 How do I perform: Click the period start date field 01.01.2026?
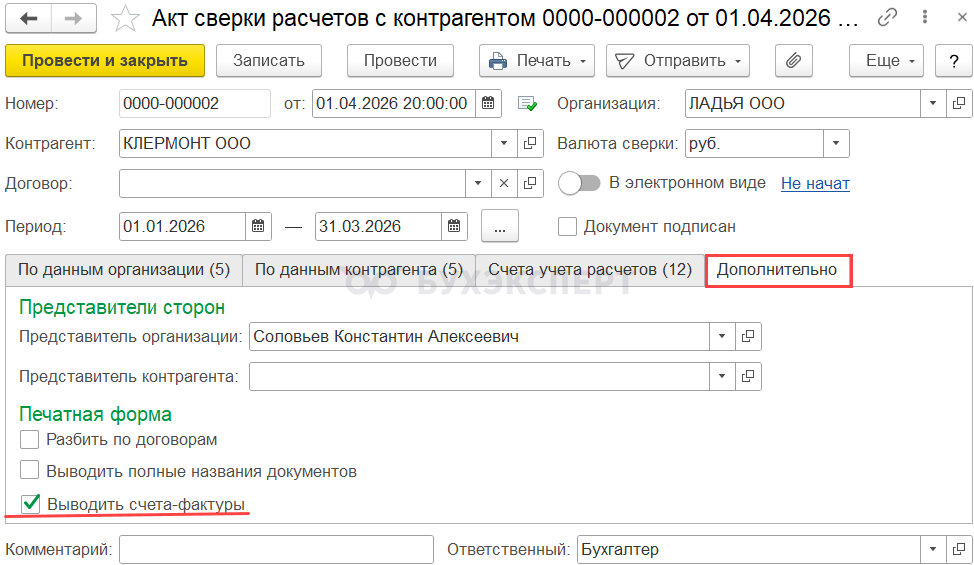click(182, 227)
